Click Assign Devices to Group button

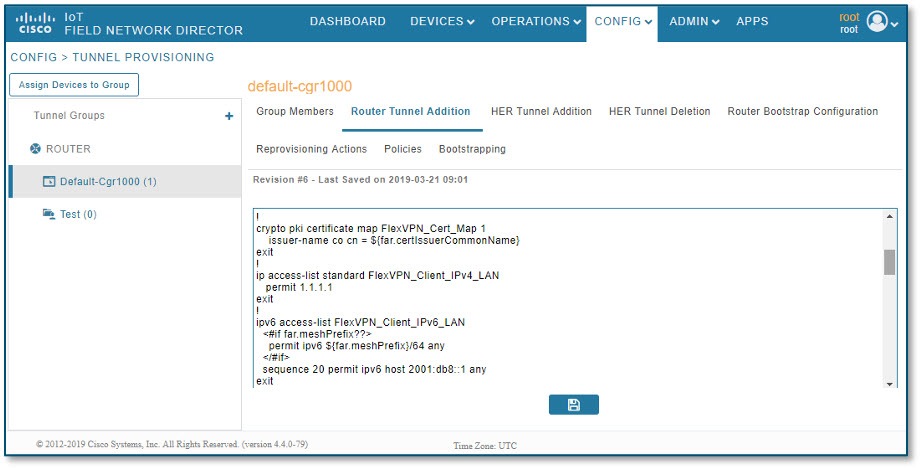pyautogui.click(x=74, y=84)
